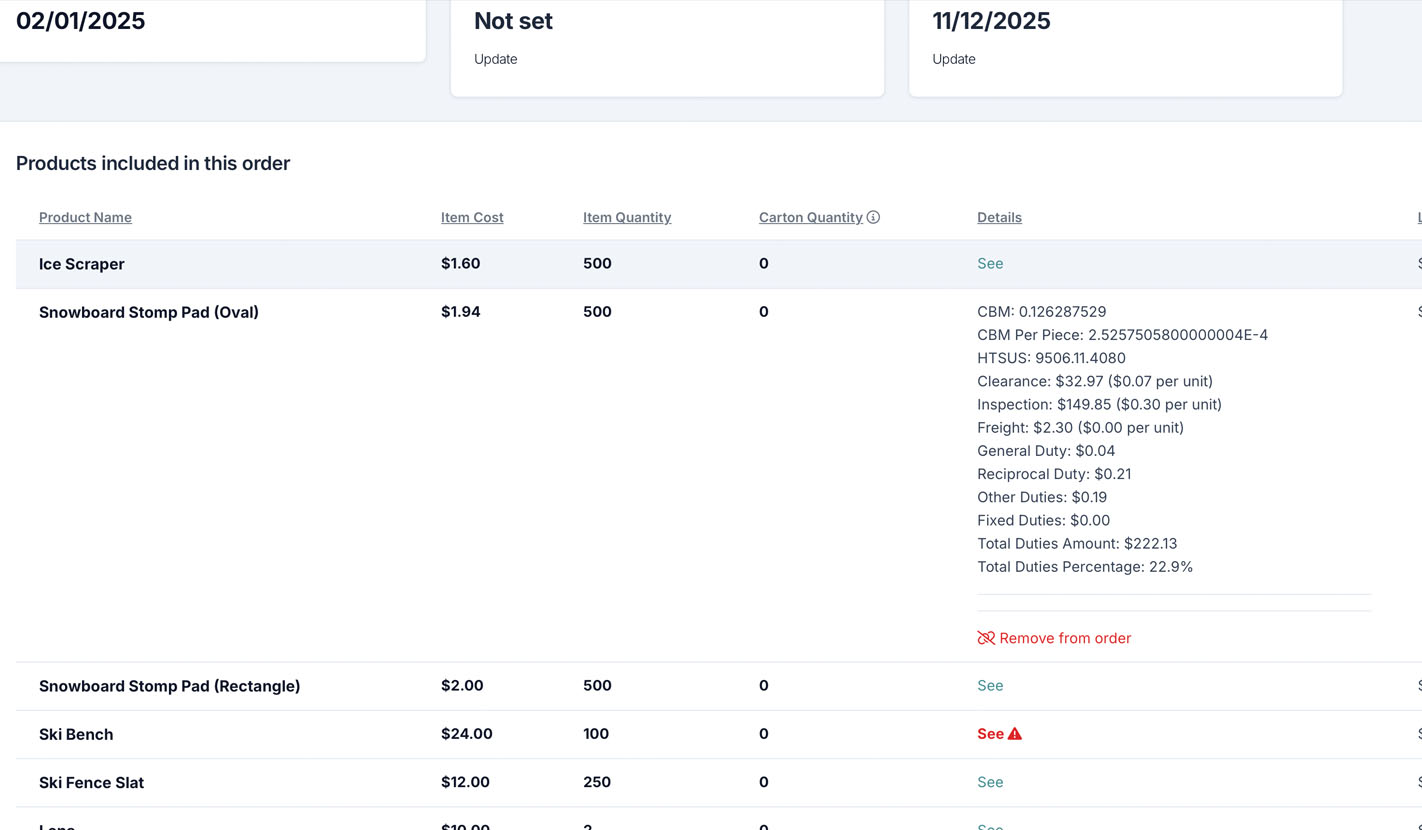The image size is (1422, 830).
Task: Click the Carton Quantity column header
Action: [x=810, y=217]
